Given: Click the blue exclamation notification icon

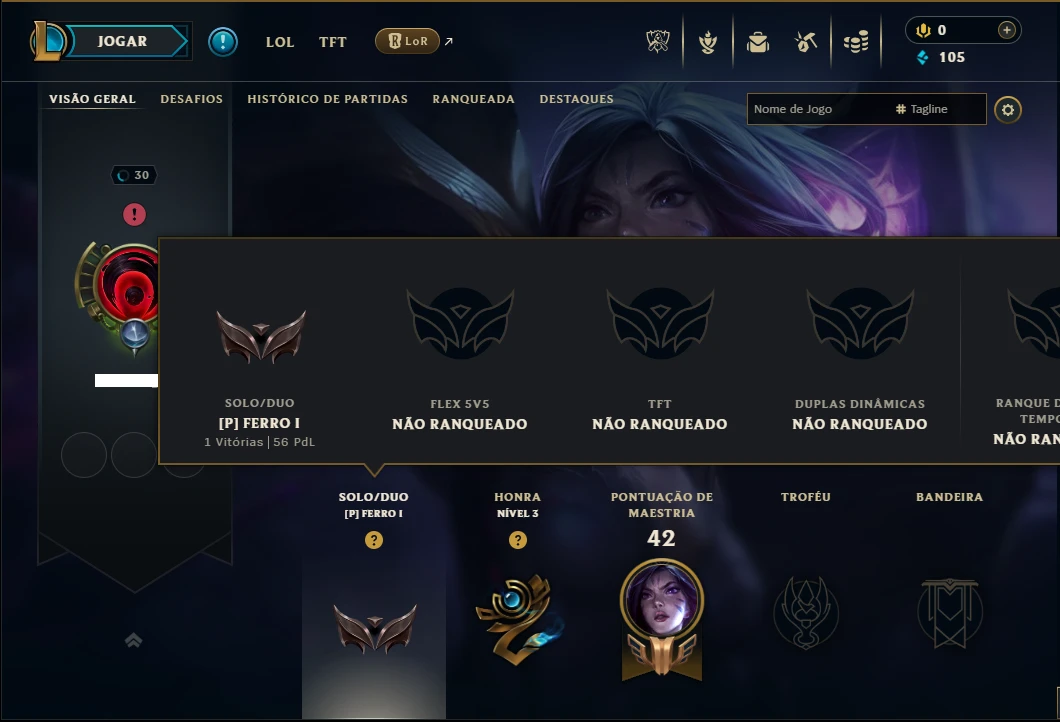Looking at the screenshot, I should click(x=222, y=42).
